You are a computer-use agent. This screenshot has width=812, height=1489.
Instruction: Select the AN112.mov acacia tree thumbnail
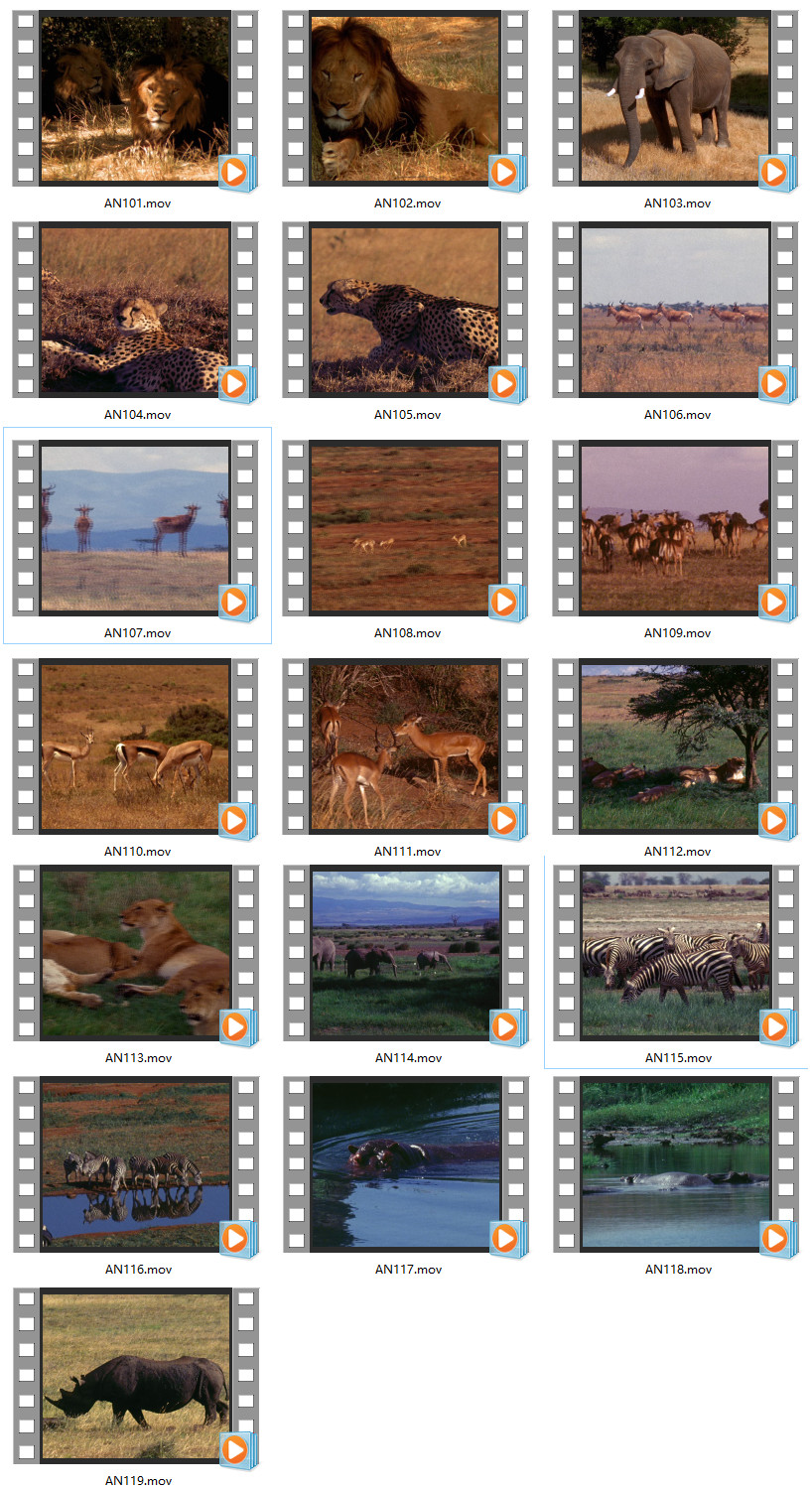[675, 745]
